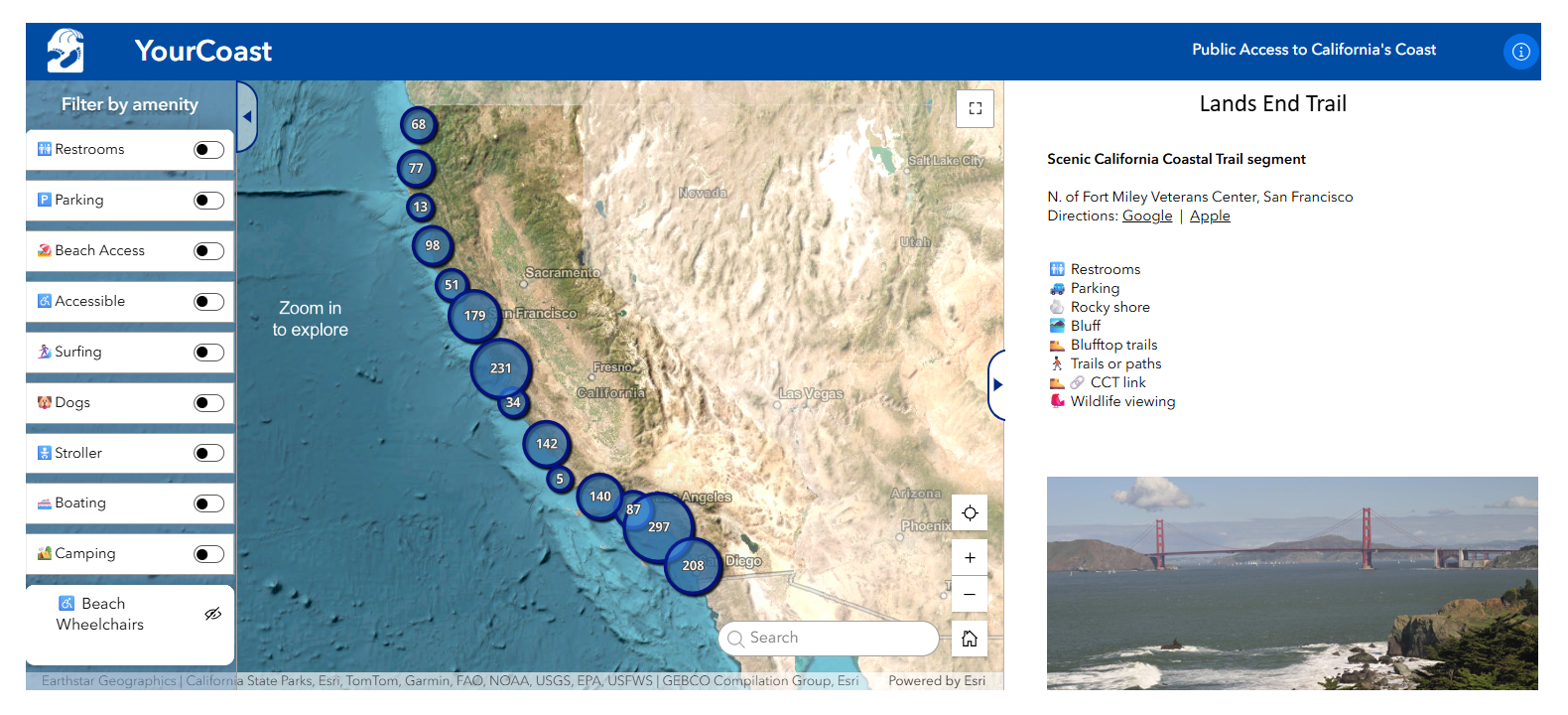1568x715 pixels.
Task: Collapse the details panel with right arrow
Action: [x=997, y=385]
